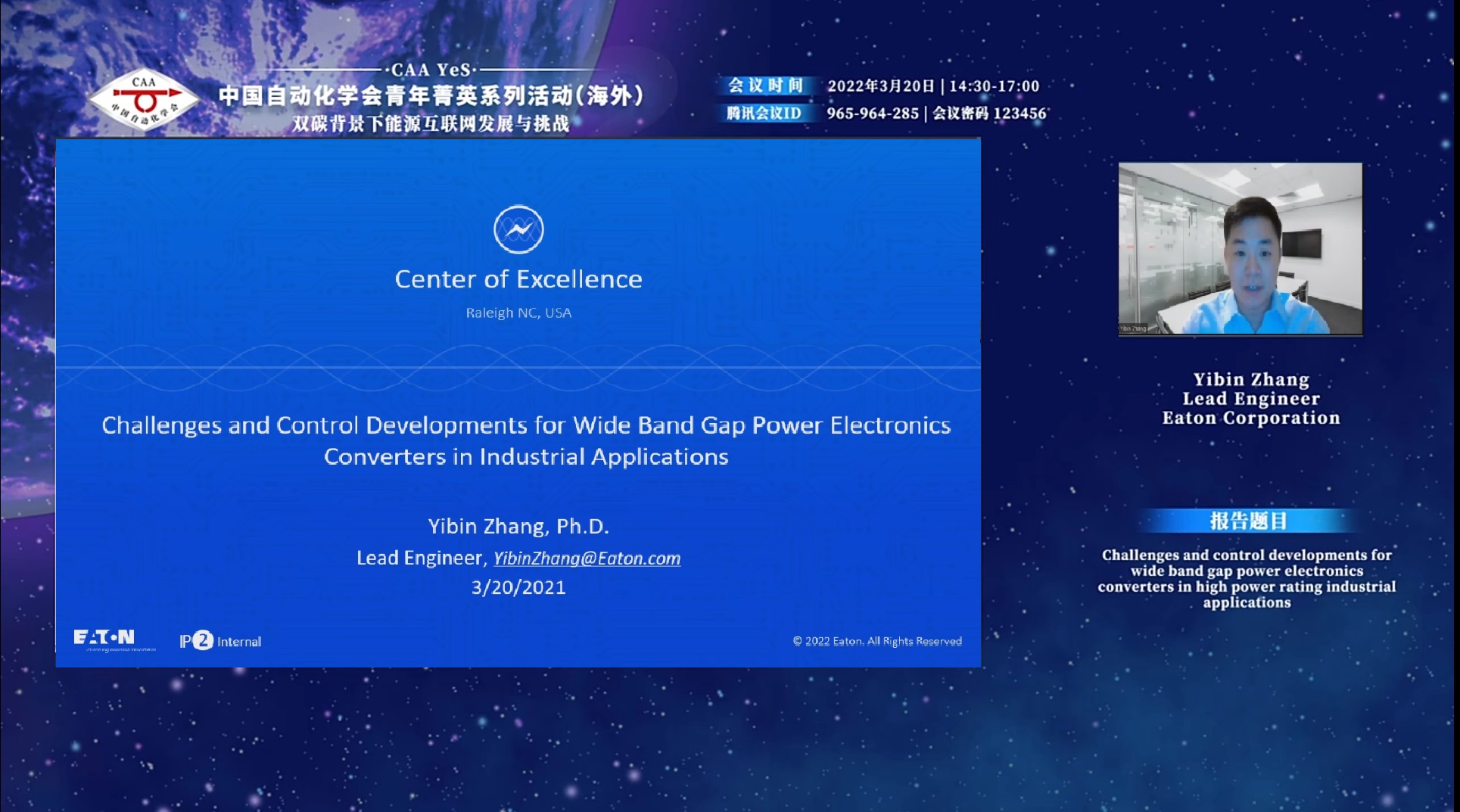1460x812 pixels.
Task: Click "Yibin Zhang, Ph.D." on the slide
Action: pyautogui.click(x=518, y=526)
